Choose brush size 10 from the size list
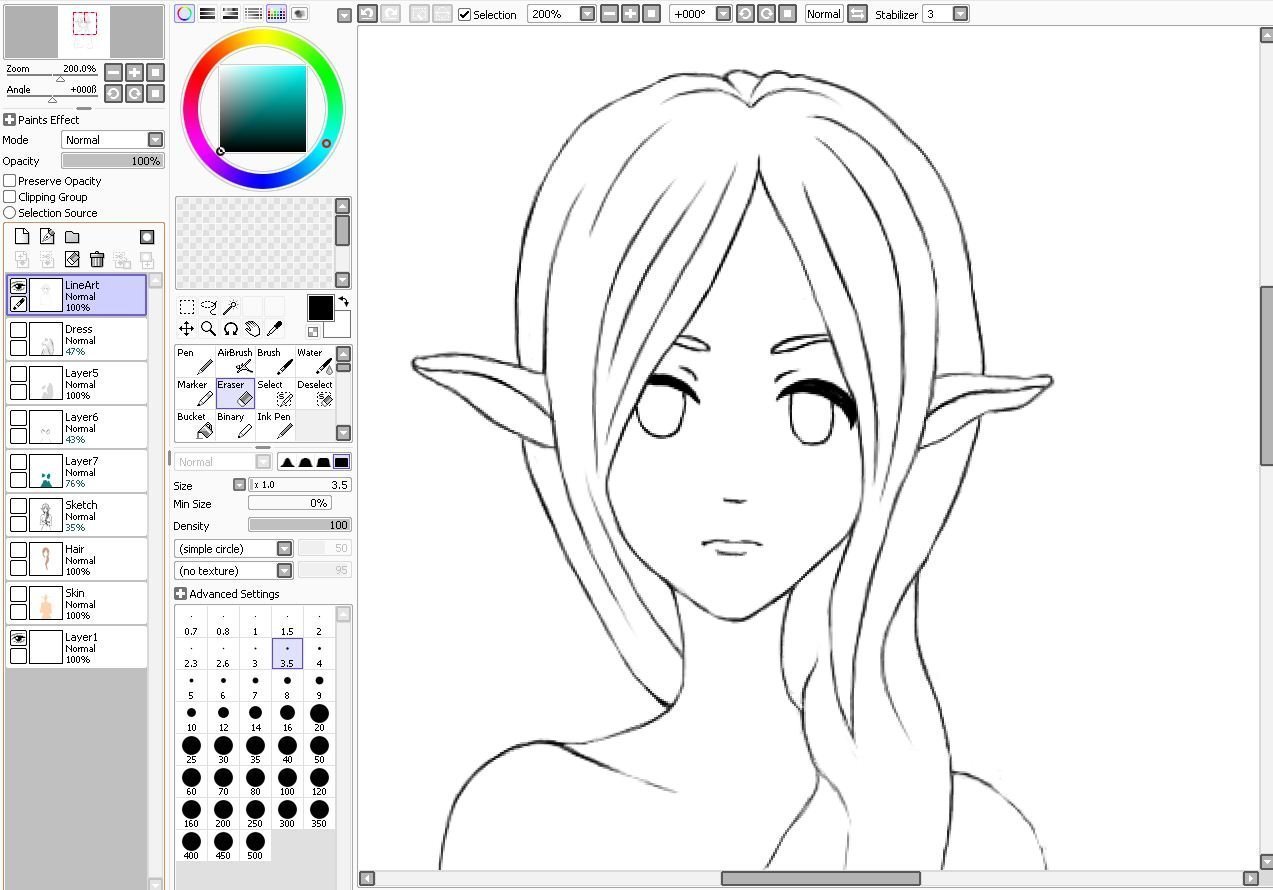Image resolution: width=1273 pixels, height=890 pixels. 191,717
